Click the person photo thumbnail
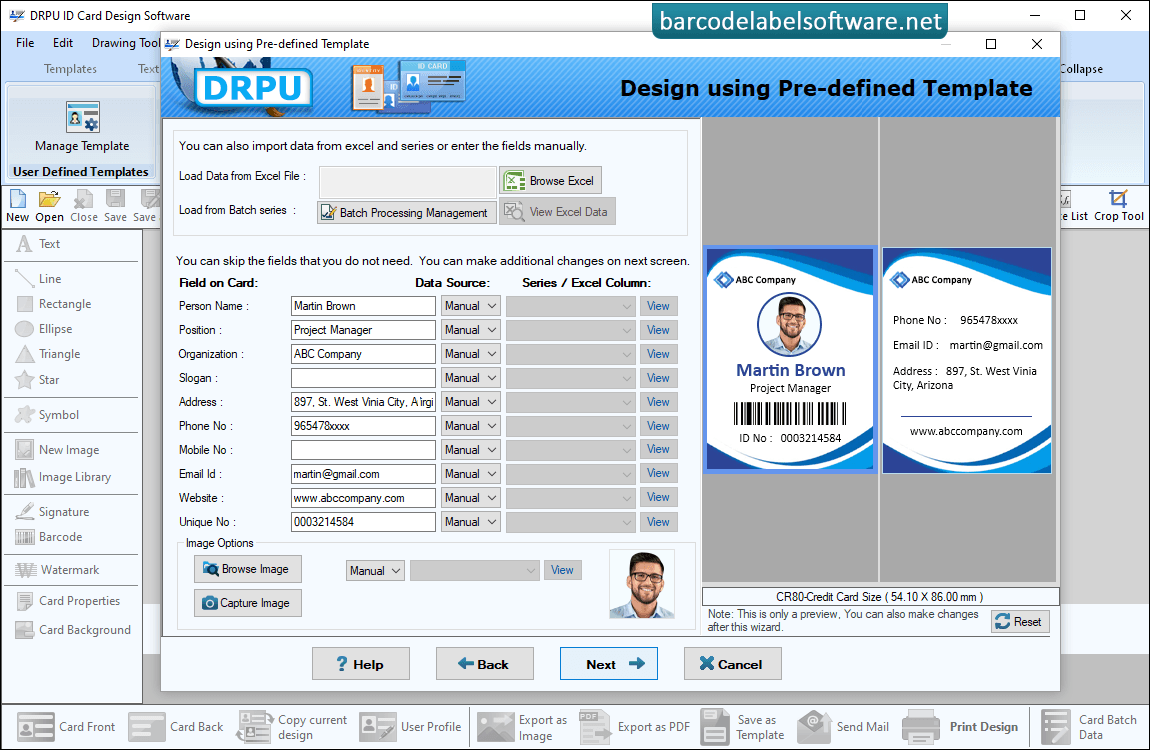Image resolution: width=1150 pixels, height=750 pixels. [x=642, y=585]
